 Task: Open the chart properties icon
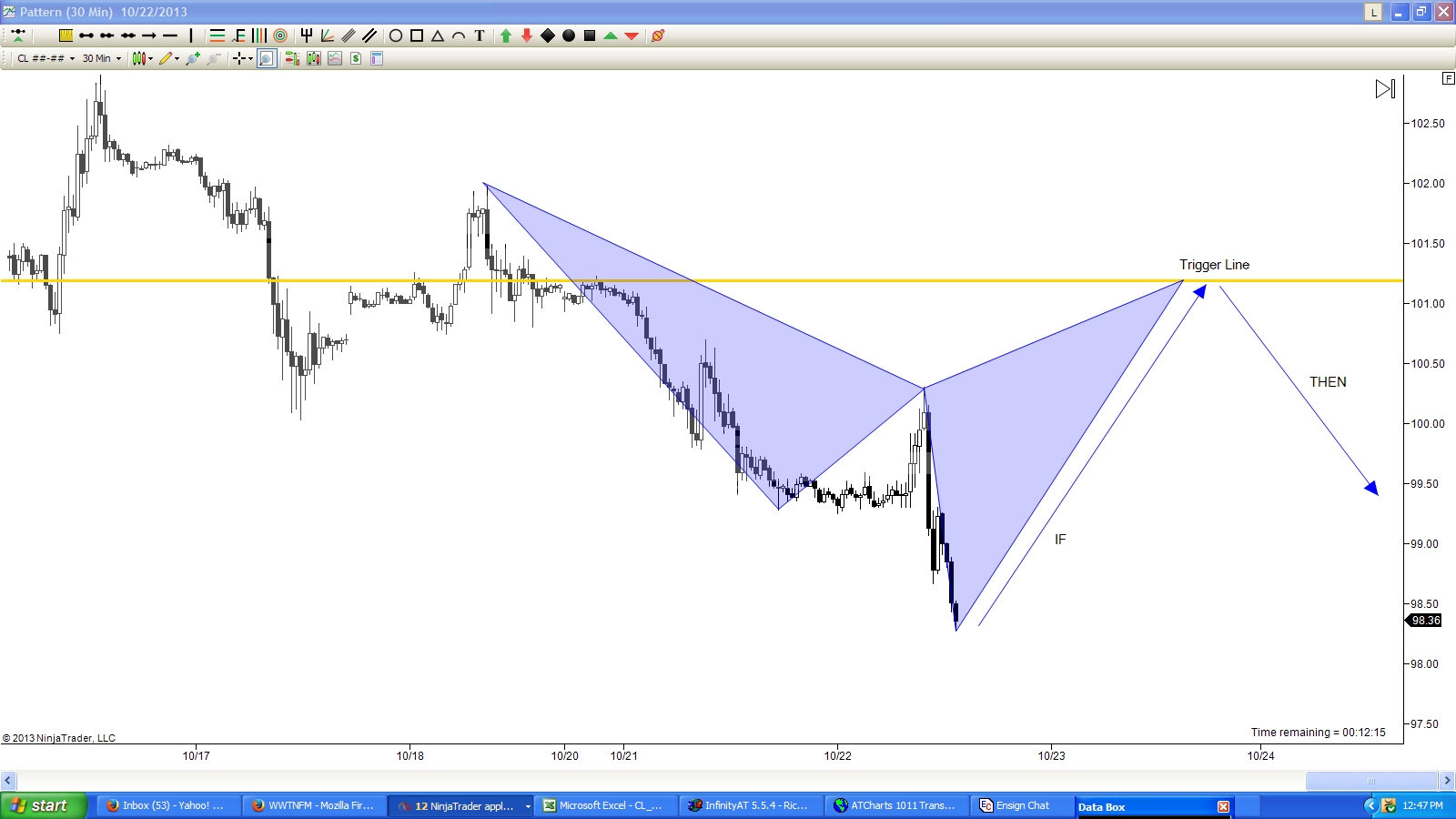[x=377, y=58]
